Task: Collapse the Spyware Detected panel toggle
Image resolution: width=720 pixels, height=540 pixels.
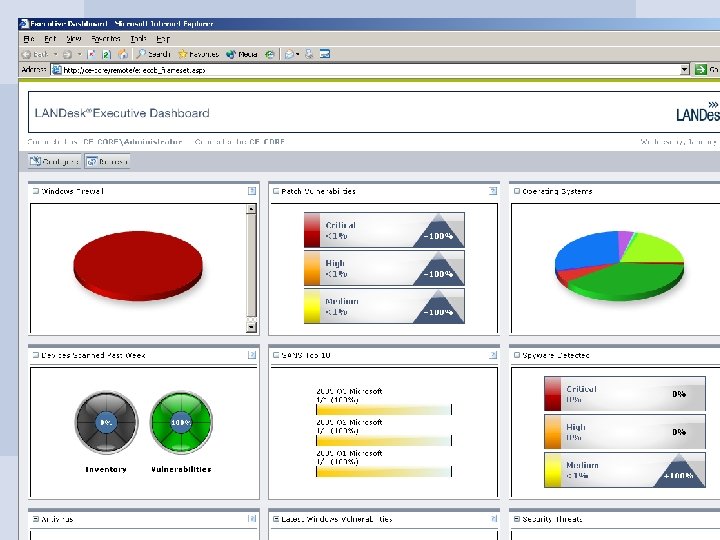Action: click(517, 355)
